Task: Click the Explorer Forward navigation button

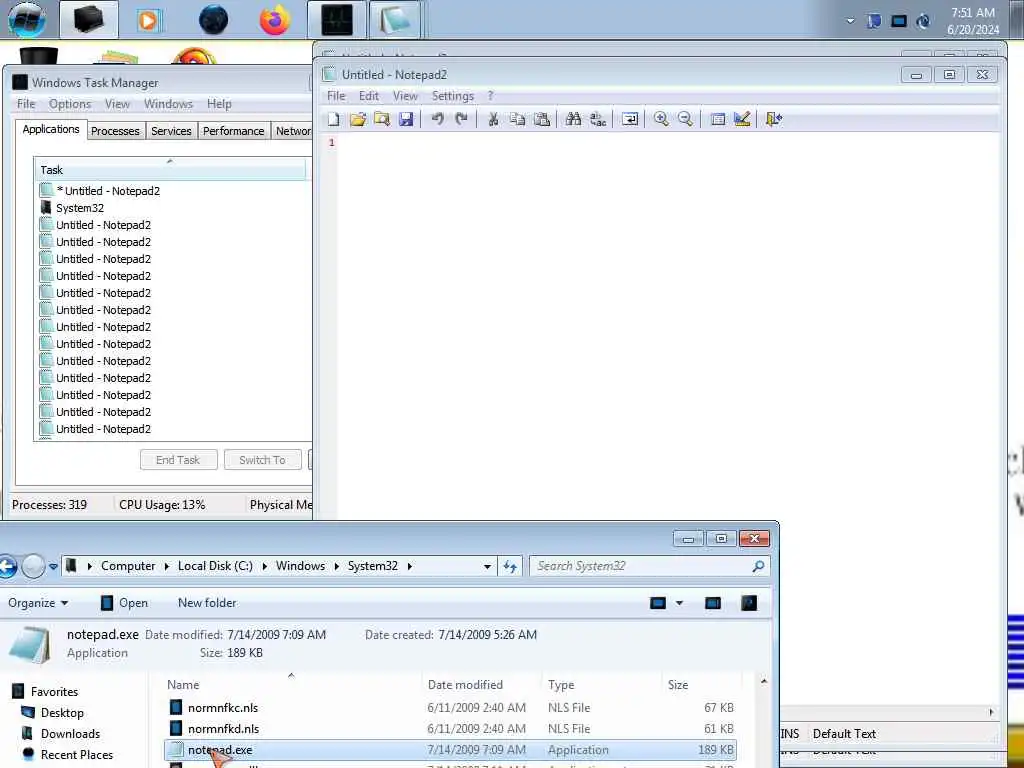Action: pos(33,566)
